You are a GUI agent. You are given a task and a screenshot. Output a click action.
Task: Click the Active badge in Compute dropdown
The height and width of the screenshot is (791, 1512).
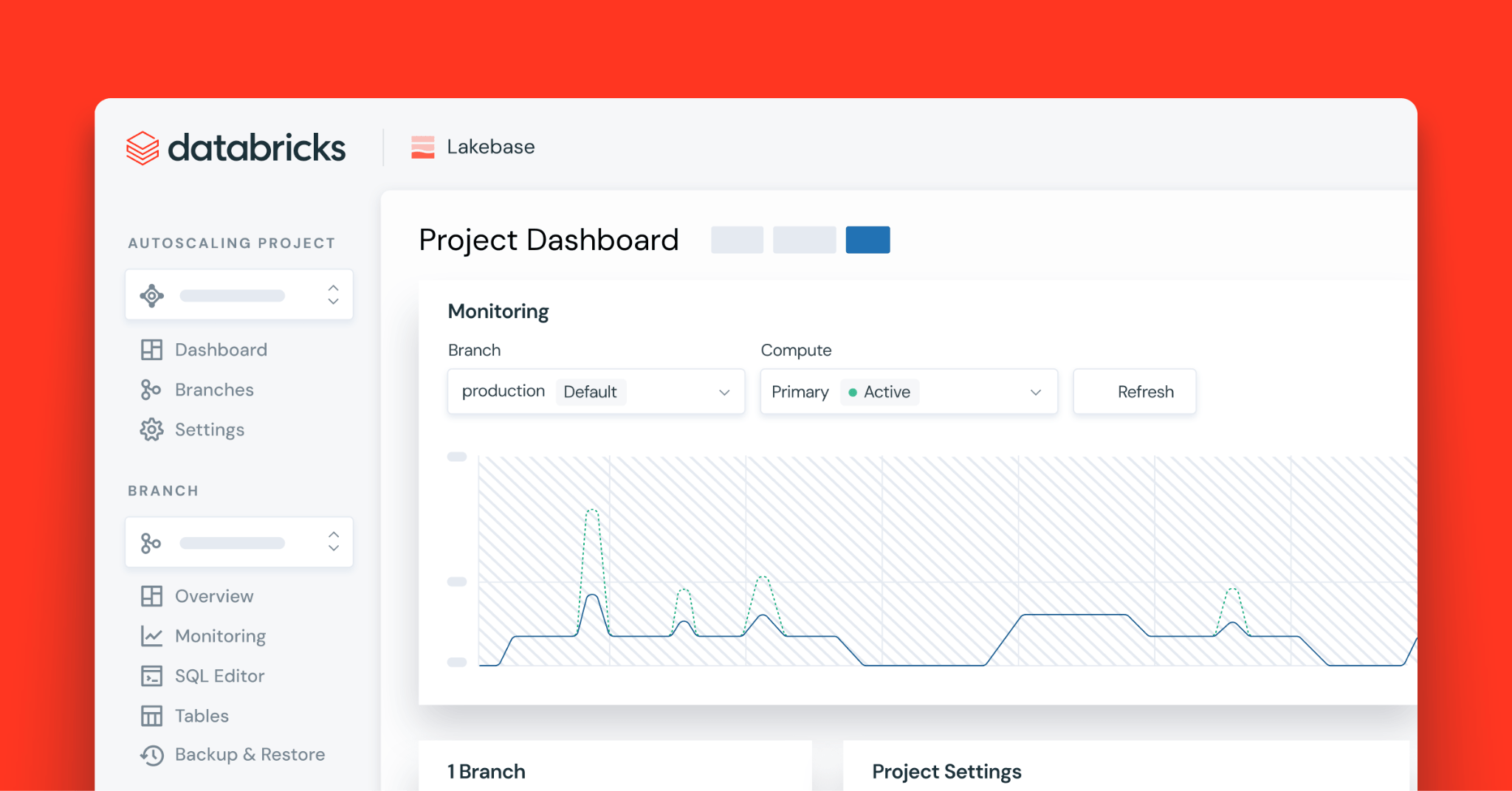[879, 392]
